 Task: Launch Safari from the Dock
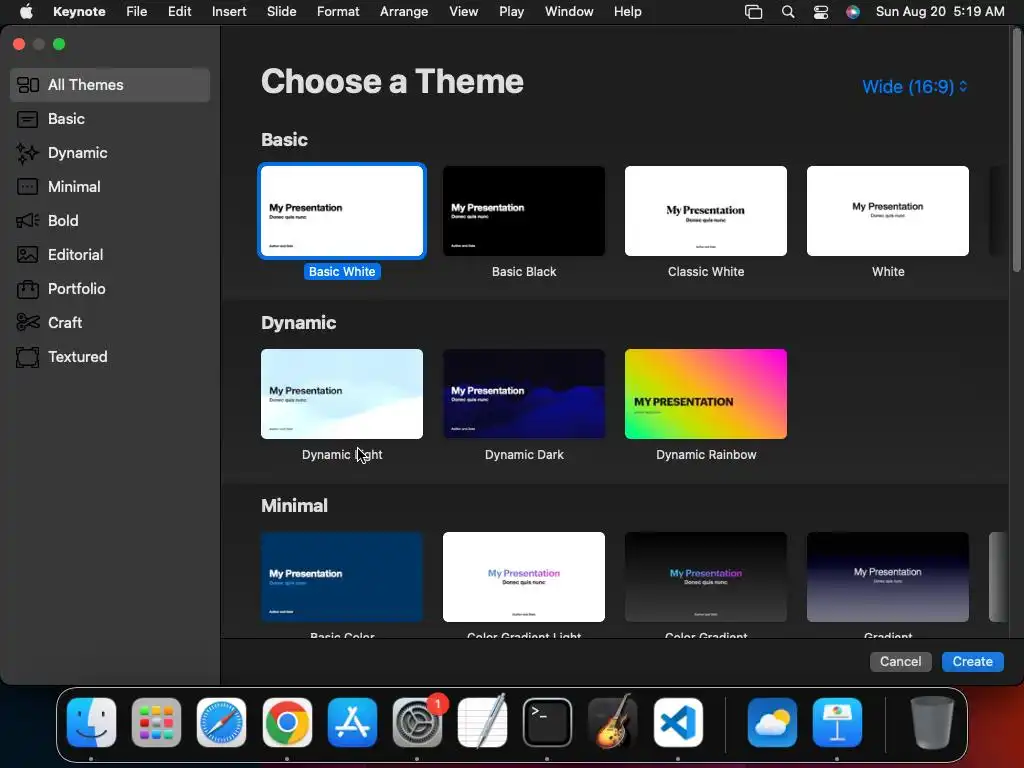tap(221, 722)
